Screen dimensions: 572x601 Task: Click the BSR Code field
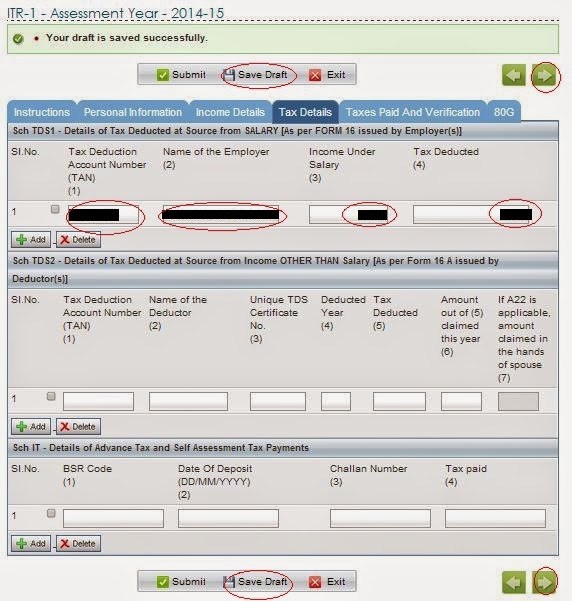tap(113, 518)
